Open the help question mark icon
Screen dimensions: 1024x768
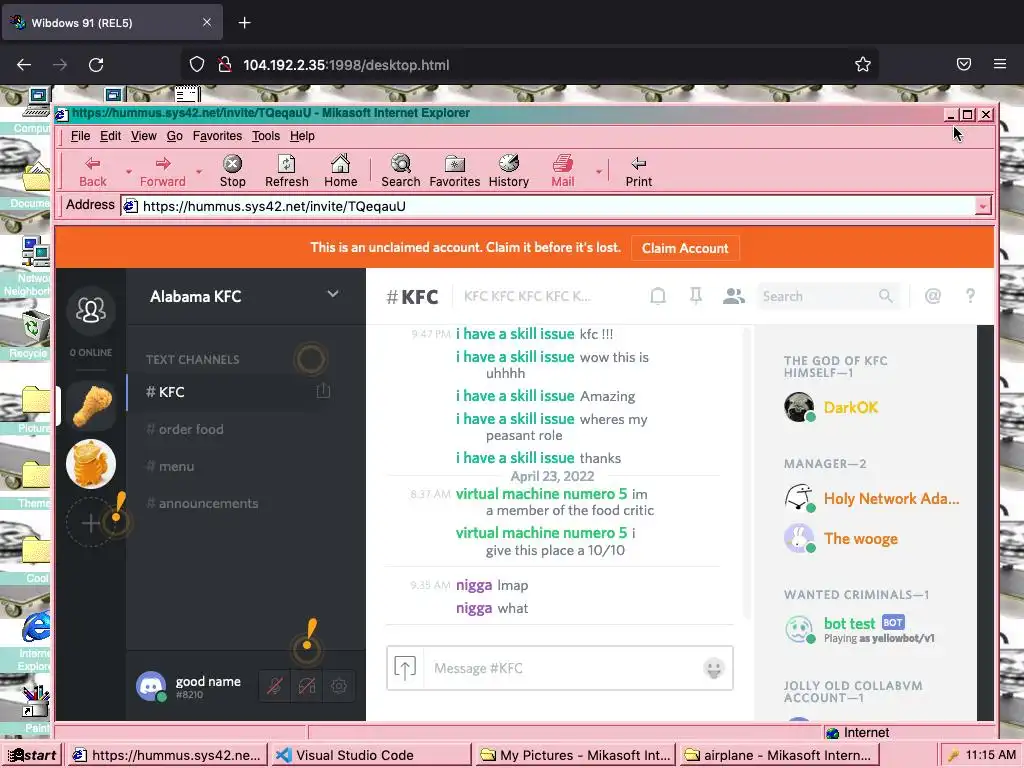tap(970, 296)
